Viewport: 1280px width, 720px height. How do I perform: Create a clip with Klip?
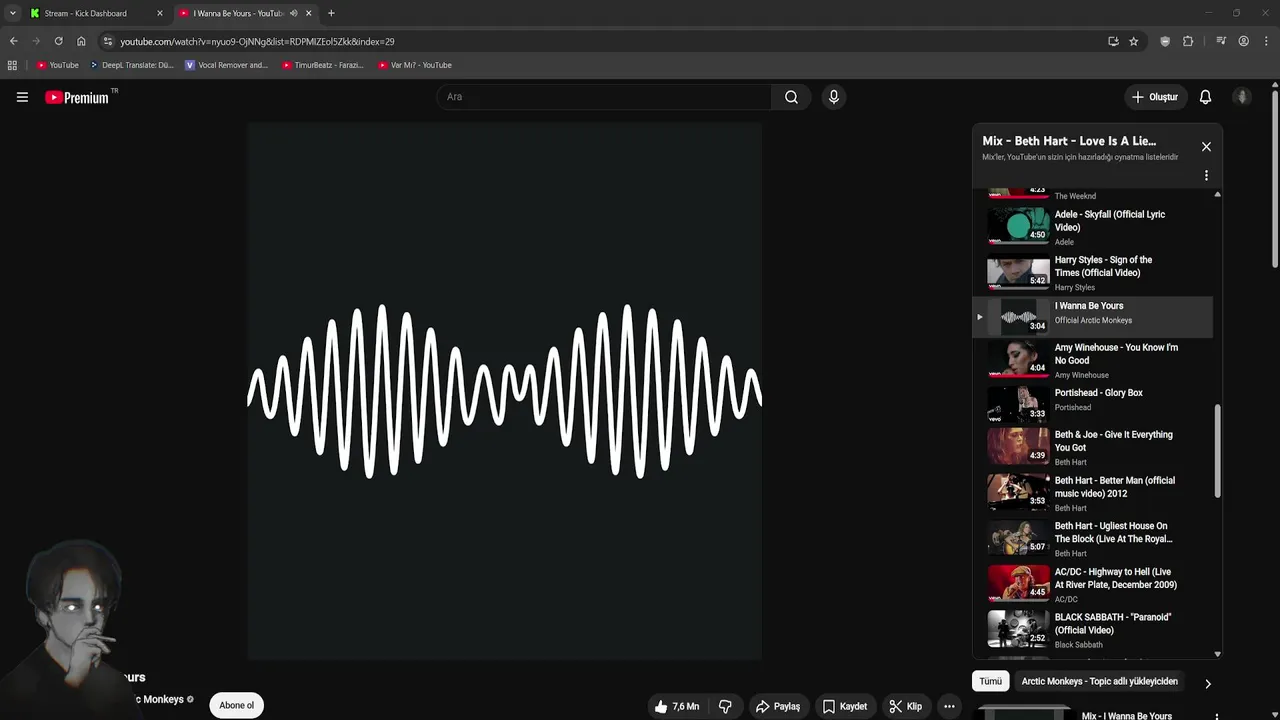[x=906, y=706]
